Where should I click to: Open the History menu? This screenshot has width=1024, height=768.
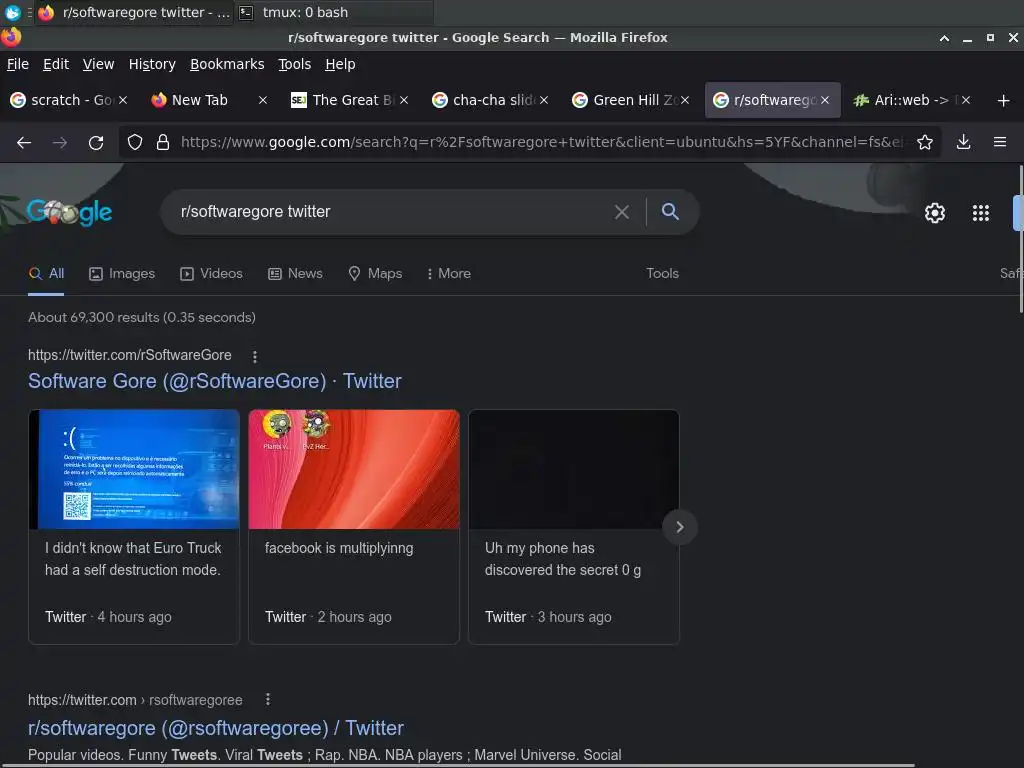coord(152,64)
